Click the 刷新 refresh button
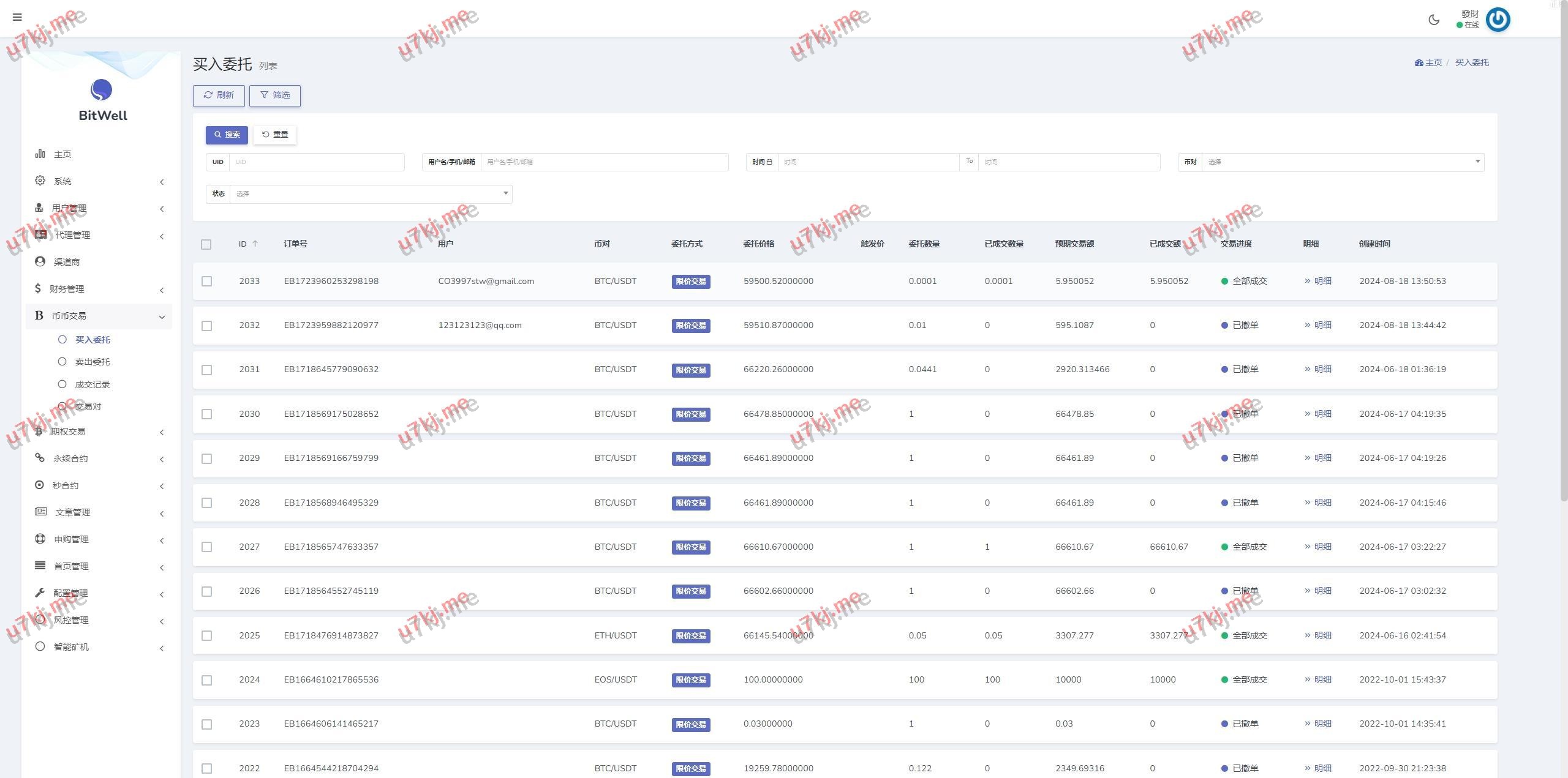The height and width of the screenshot is (778, 1568). [x=219, y=95]
